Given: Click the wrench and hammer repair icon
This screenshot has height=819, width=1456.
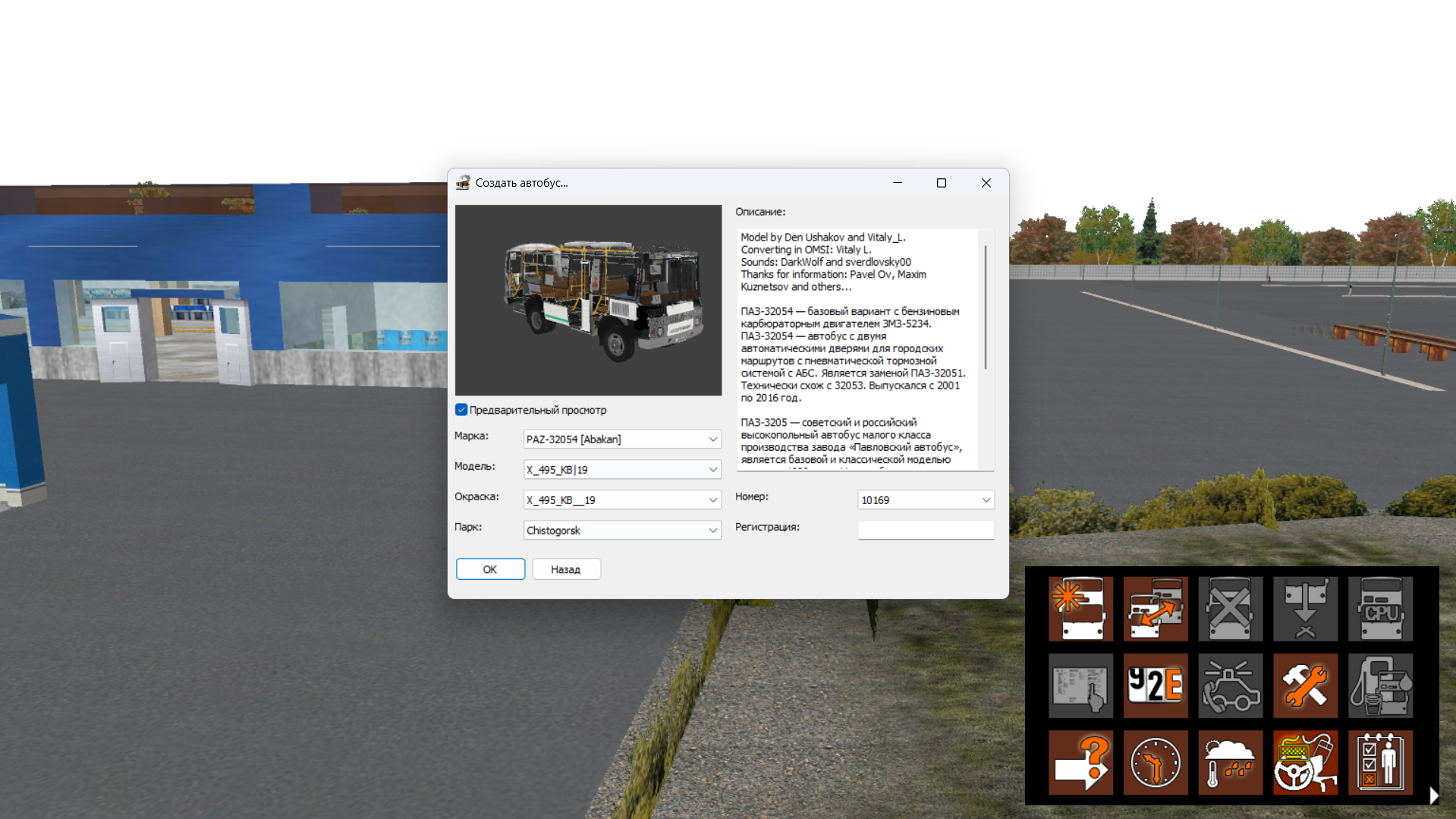Looking at the screenshot, I should 1305,685.
